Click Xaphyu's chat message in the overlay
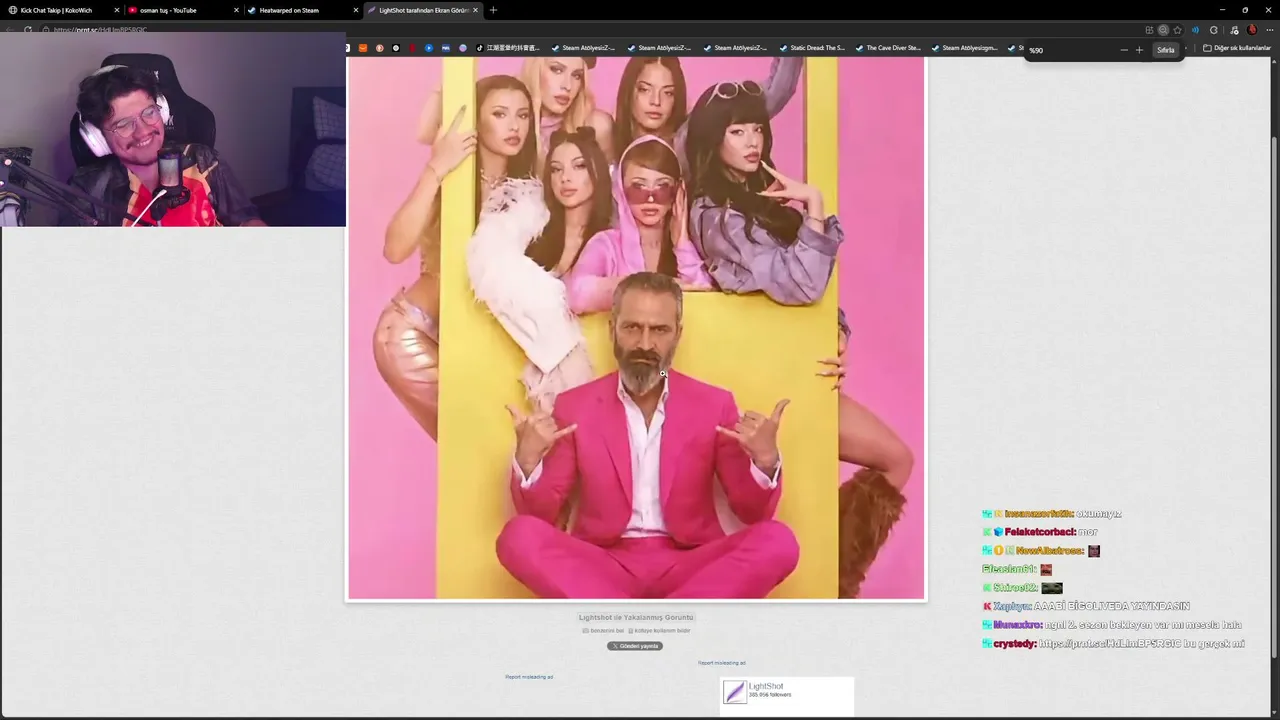Viewport: 1280px width, 720px height. coord(1087,606)
